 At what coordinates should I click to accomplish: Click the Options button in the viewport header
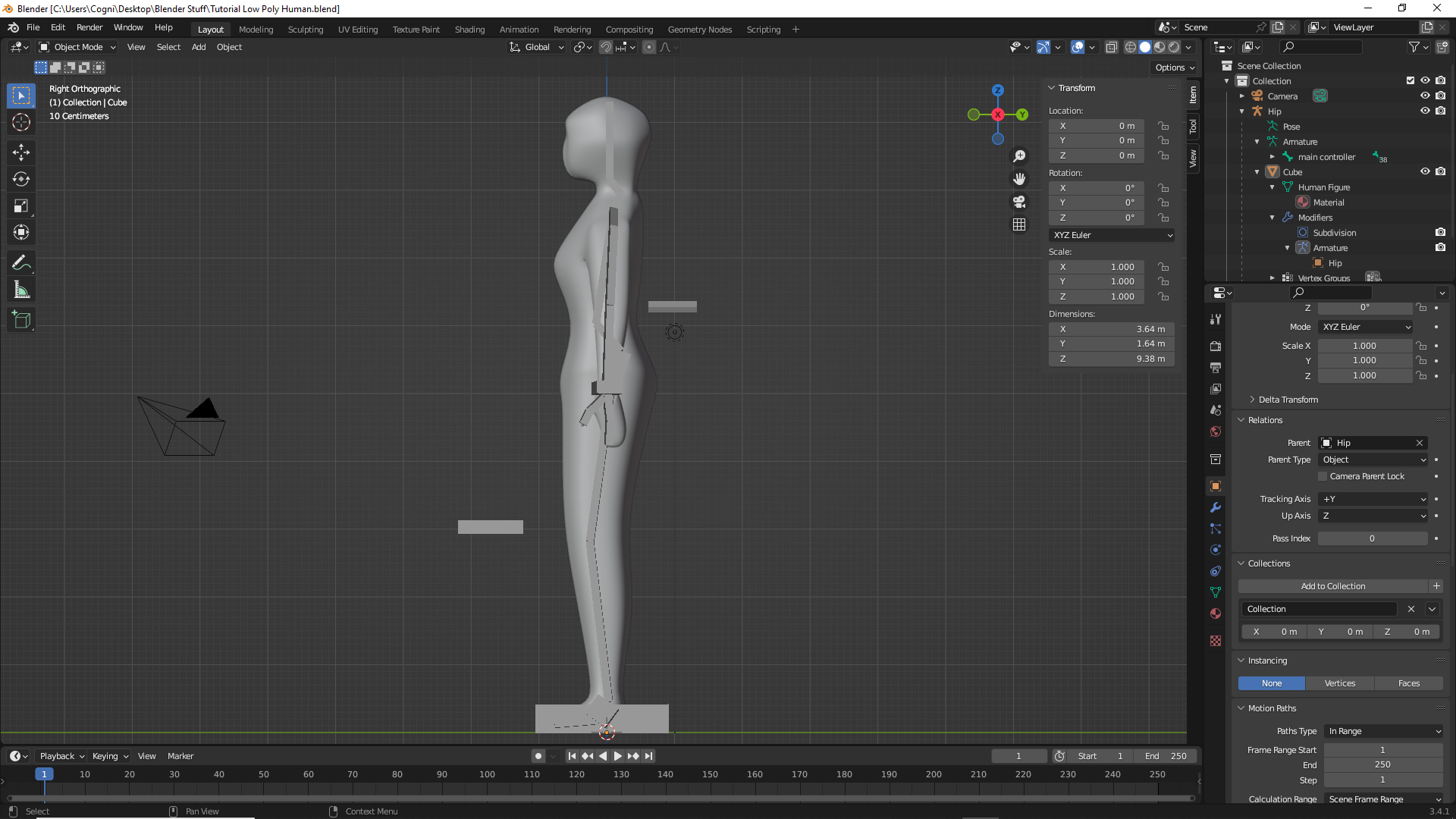coord(1173,67)
